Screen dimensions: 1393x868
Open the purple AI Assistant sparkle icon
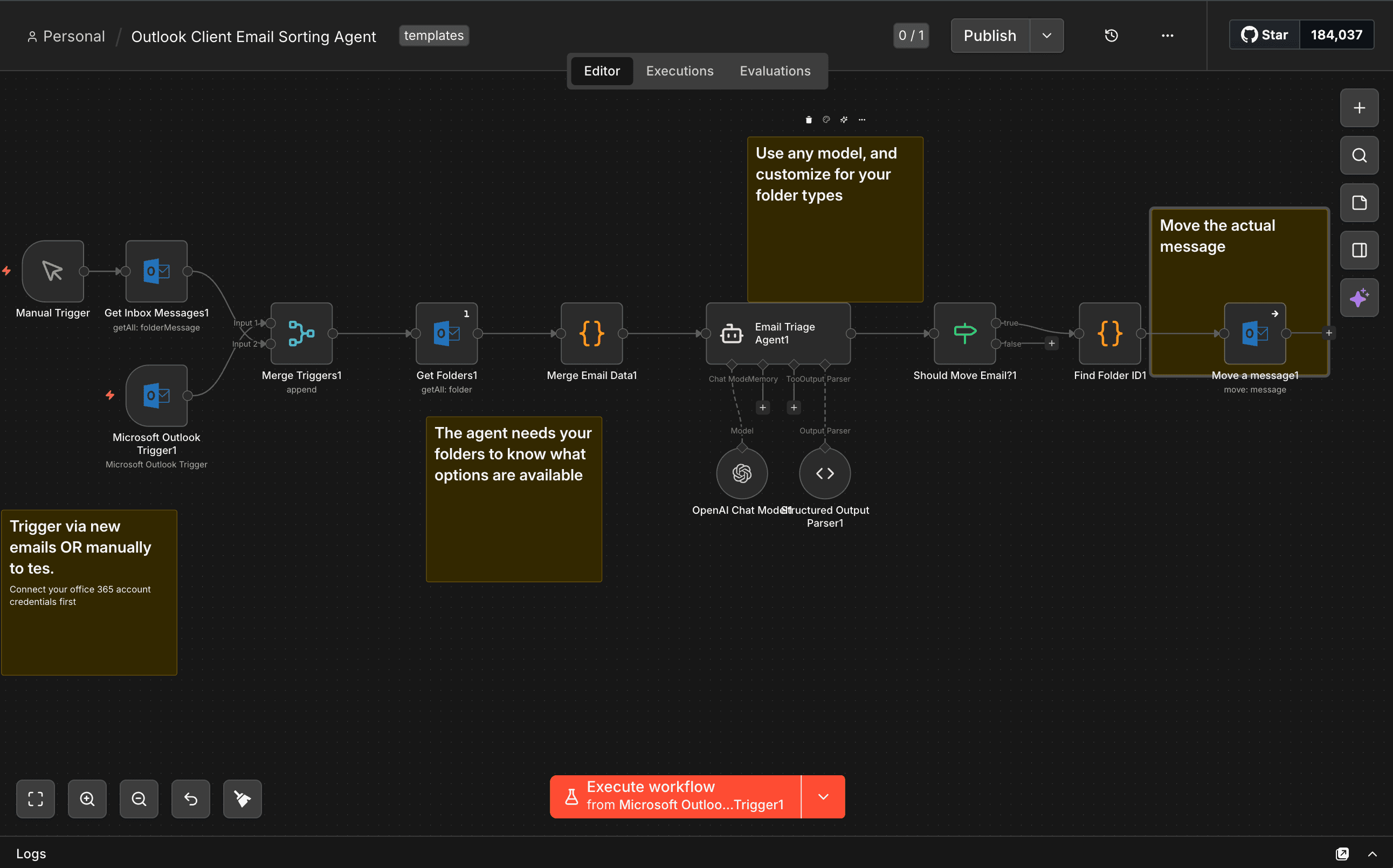(1358, 298)
